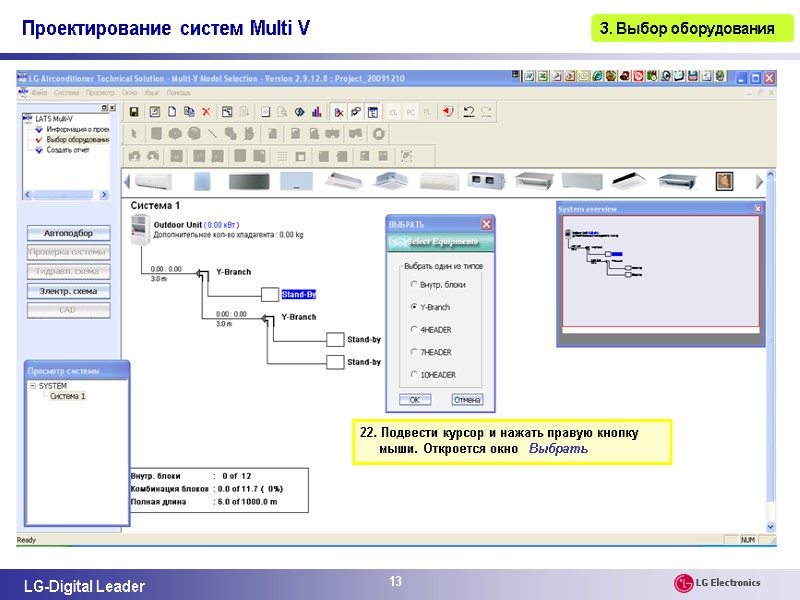This screenshot has width=800, height=600.
Task: Click the red X delete icon
Action: [x=206, y=112]
